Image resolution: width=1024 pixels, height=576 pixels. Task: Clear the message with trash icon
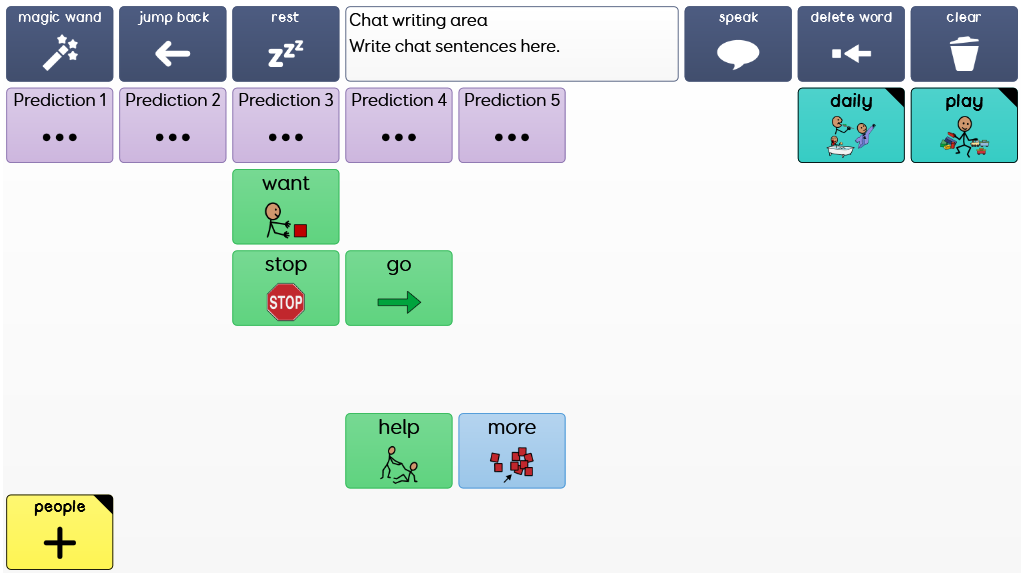tap(964, 44)
